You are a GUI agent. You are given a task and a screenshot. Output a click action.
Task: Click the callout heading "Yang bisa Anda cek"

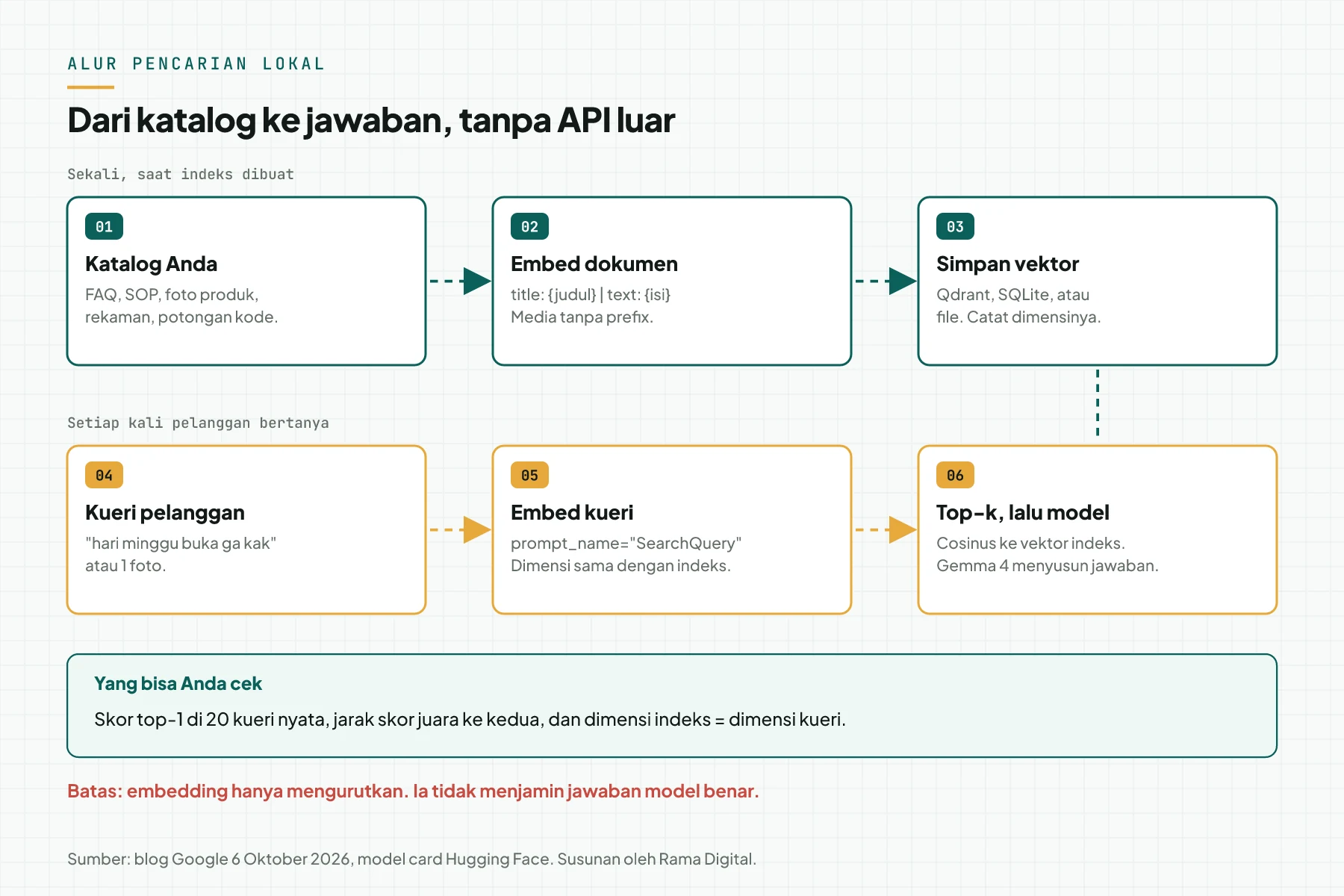click(178, 684)
